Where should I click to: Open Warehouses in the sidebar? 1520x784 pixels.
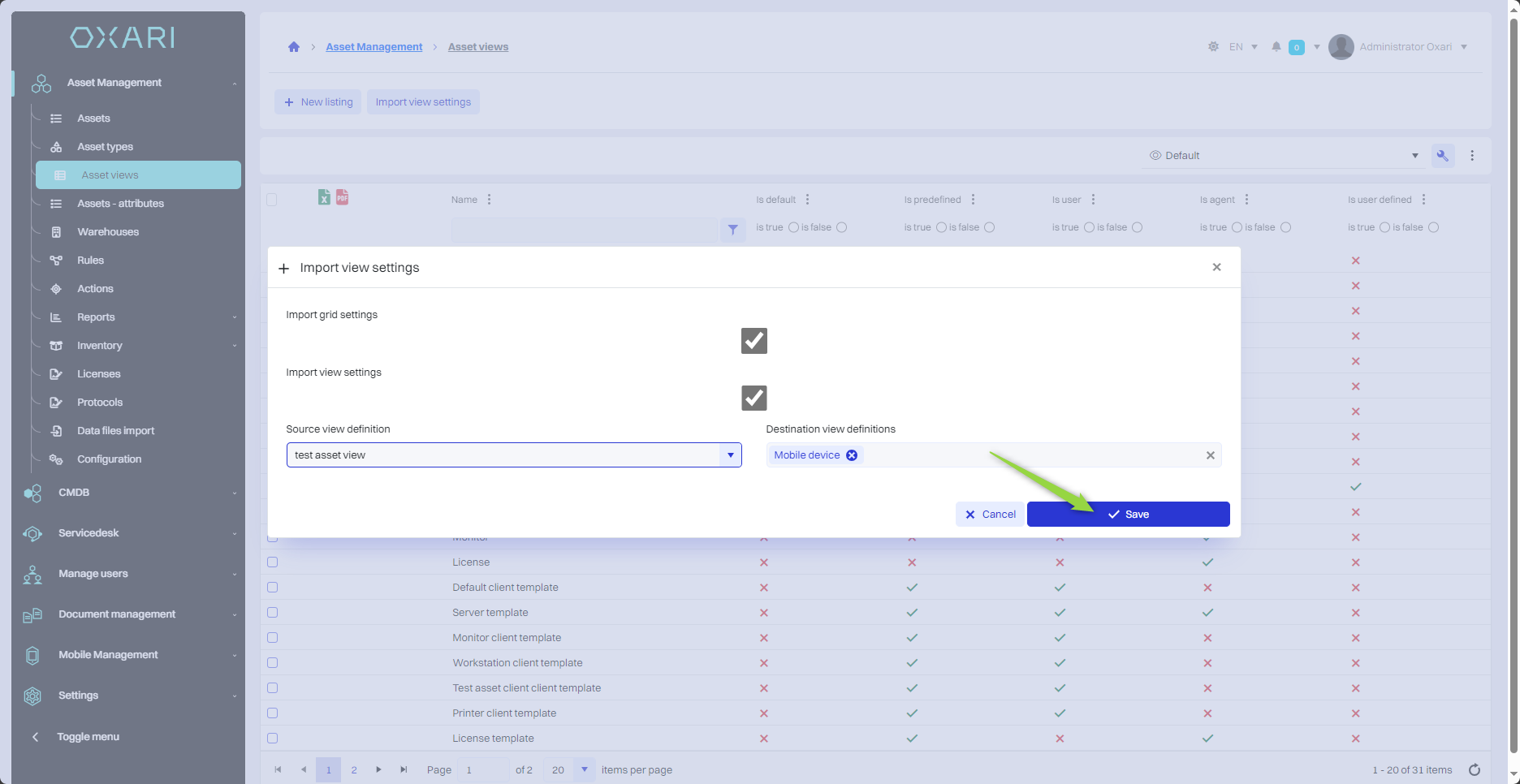click(x=108, y=232)
